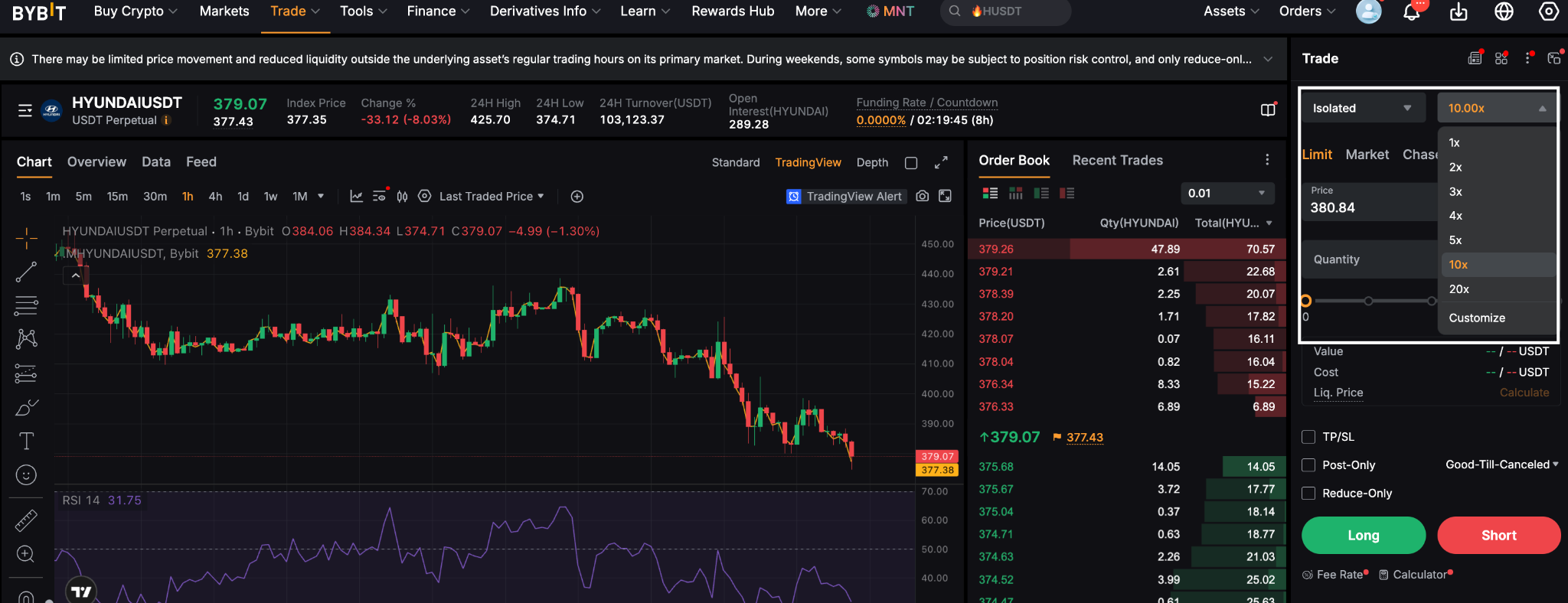Select the crosshair cursor tool
This screenshot has height=603, width=1568.
26,239
